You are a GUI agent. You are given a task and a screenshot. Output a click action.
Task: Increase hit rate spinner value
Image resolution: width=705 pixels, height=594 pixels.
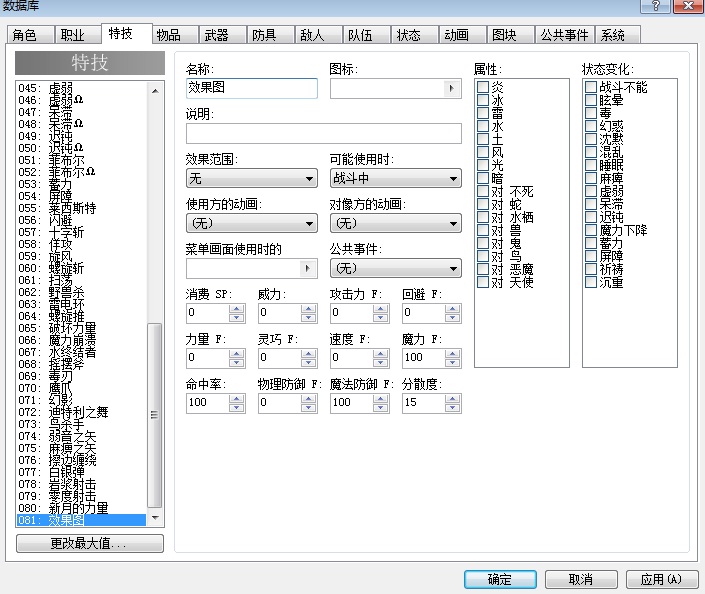(x=236, y=399)
